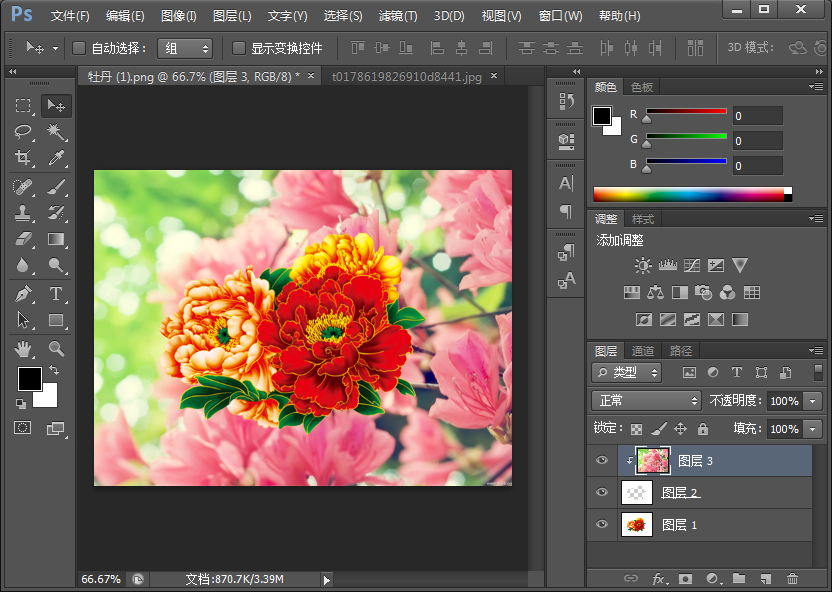Screen dimensions: 832x592
Task: Toggle lock all for layer
Action: coord(703,429)
